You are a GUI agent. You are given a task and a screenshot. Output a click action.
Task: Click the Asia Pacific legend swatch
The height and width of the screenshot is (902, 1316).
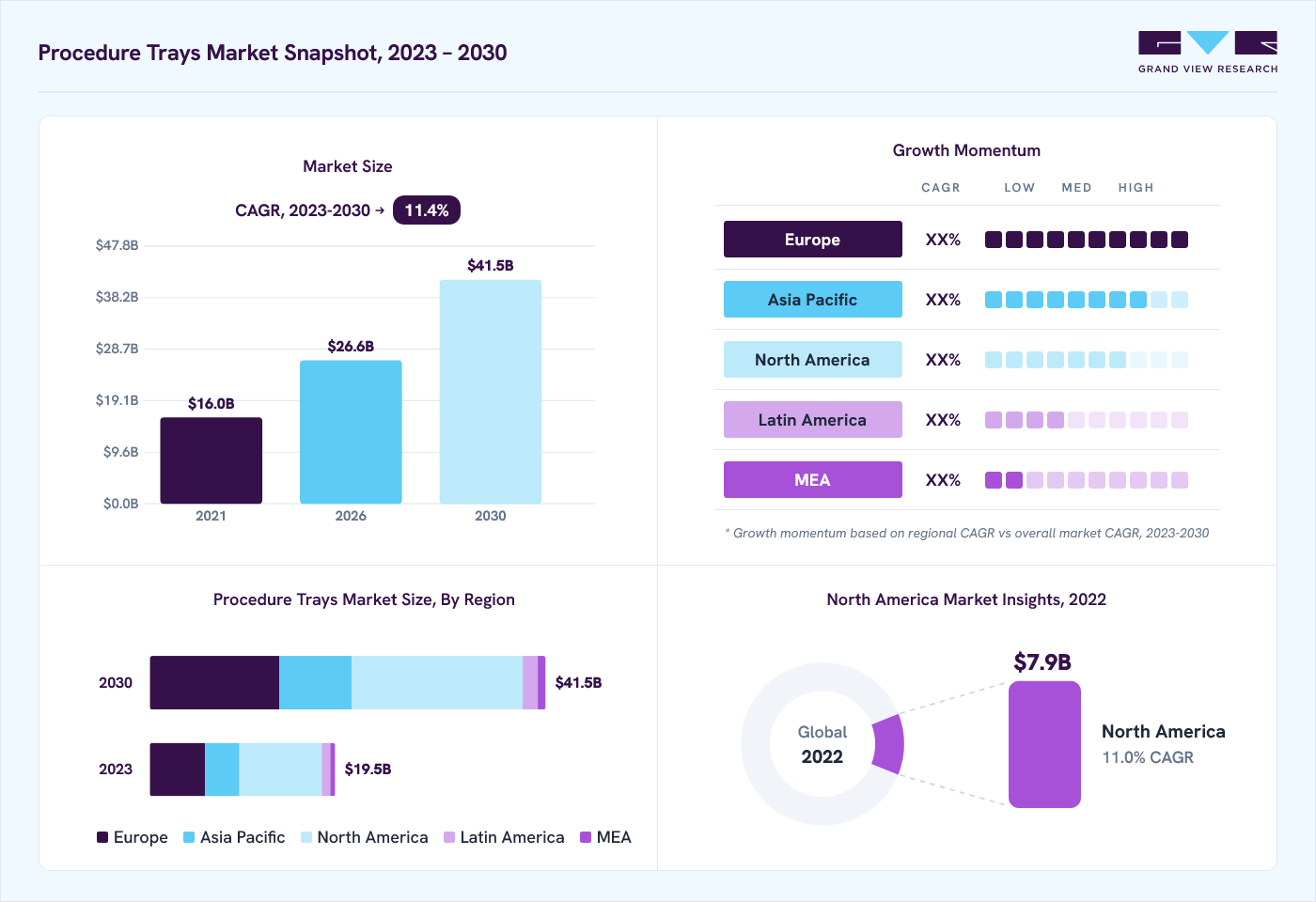point(189,837)
